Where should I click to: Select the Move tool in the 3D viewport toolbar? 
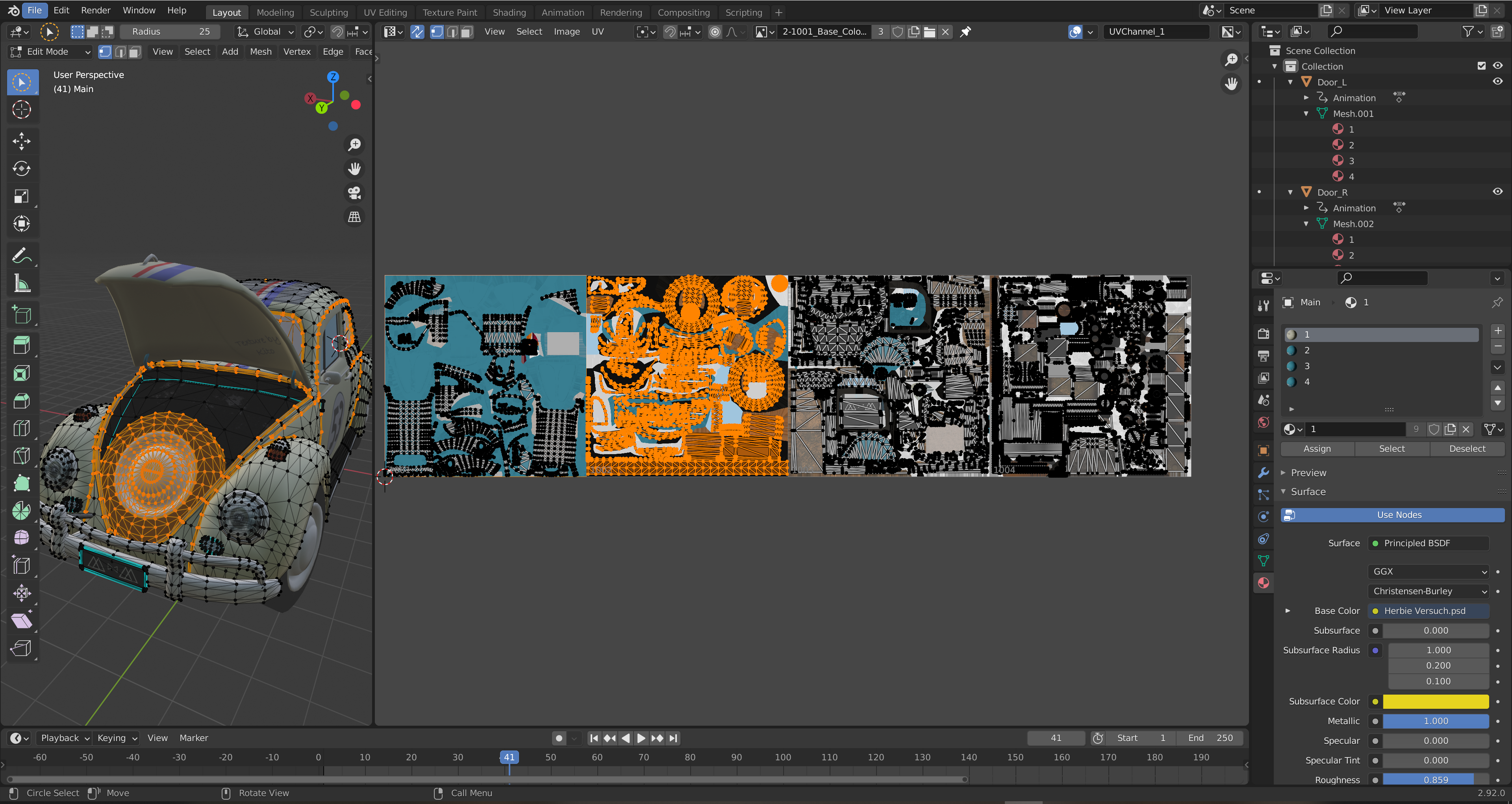22,141
